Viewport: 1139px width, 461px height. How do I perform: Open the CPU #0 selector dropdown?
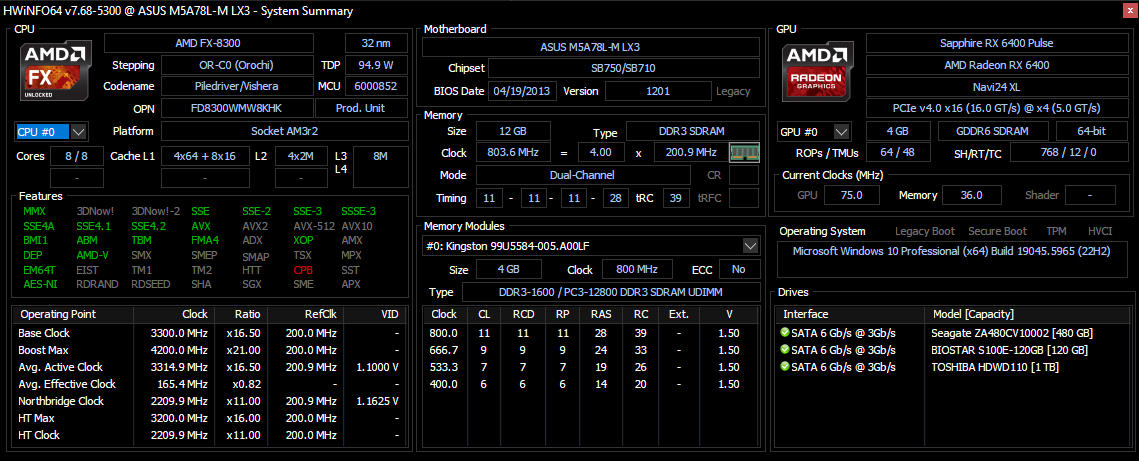point(79,131)
